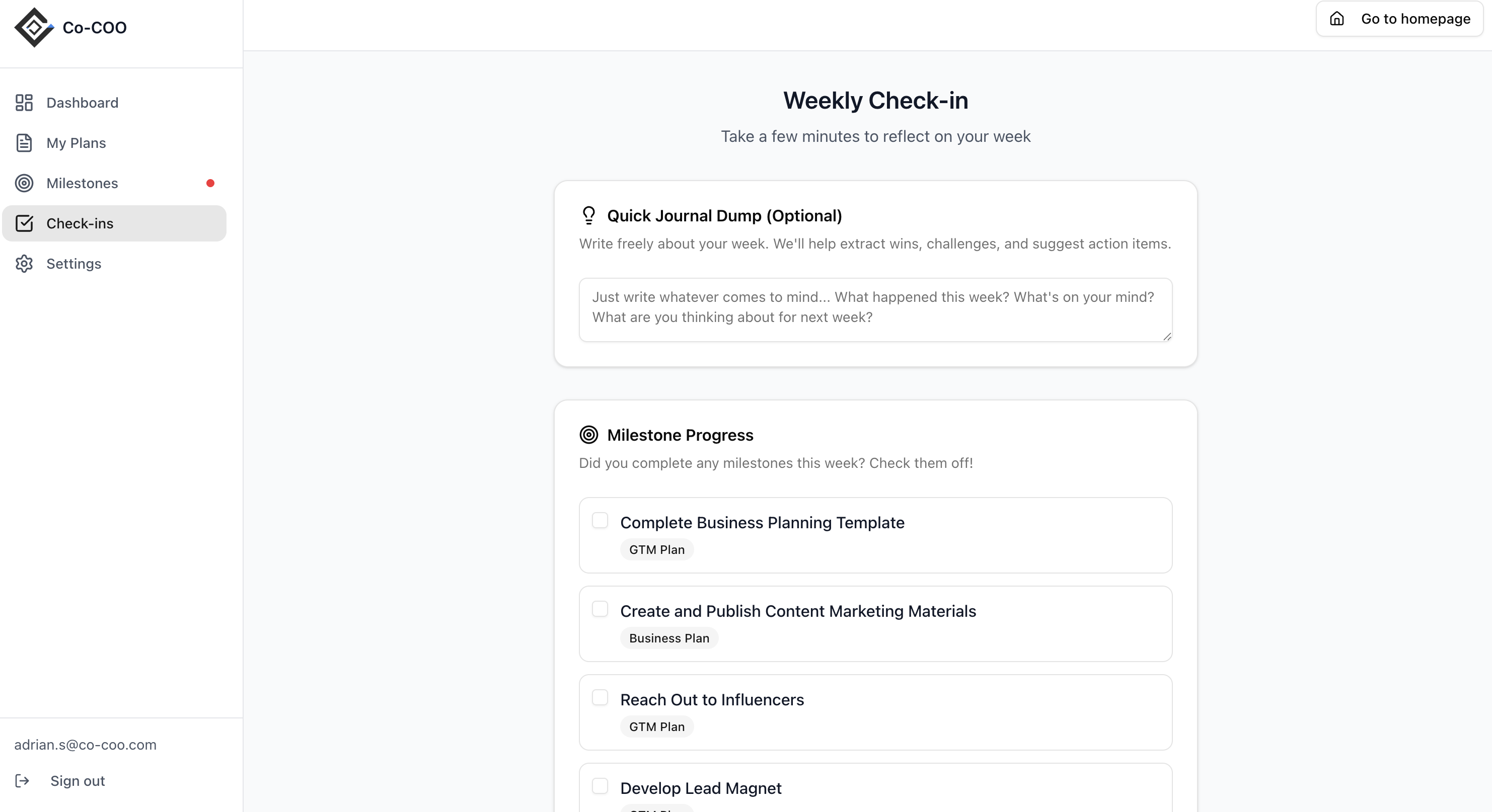Click the home icon in Go to homepage
This screenshot has height=812, width=1492.
[1337, 18]
